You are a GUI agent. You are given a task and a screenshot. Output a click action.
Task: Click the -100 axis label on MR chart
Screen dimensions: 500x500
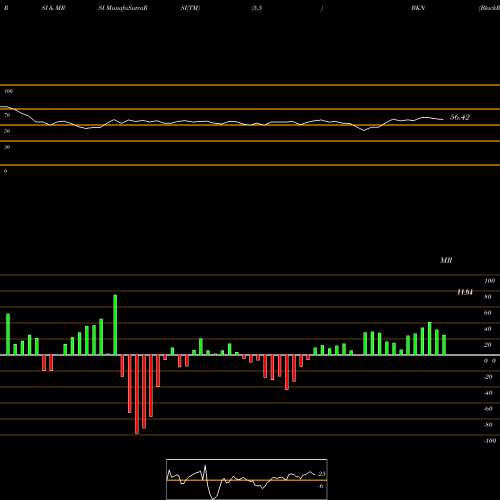point(490,441)
